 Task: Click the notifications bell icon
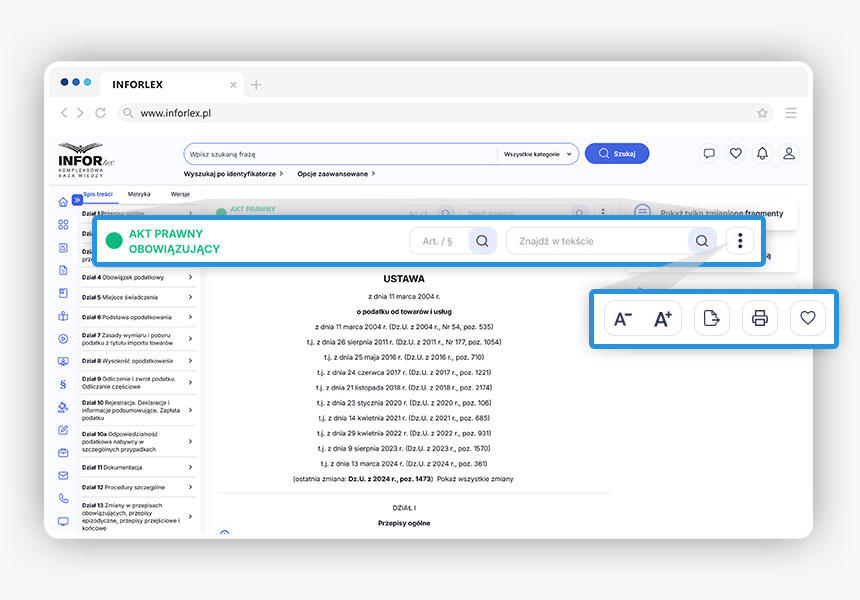[x=762, y=153]
